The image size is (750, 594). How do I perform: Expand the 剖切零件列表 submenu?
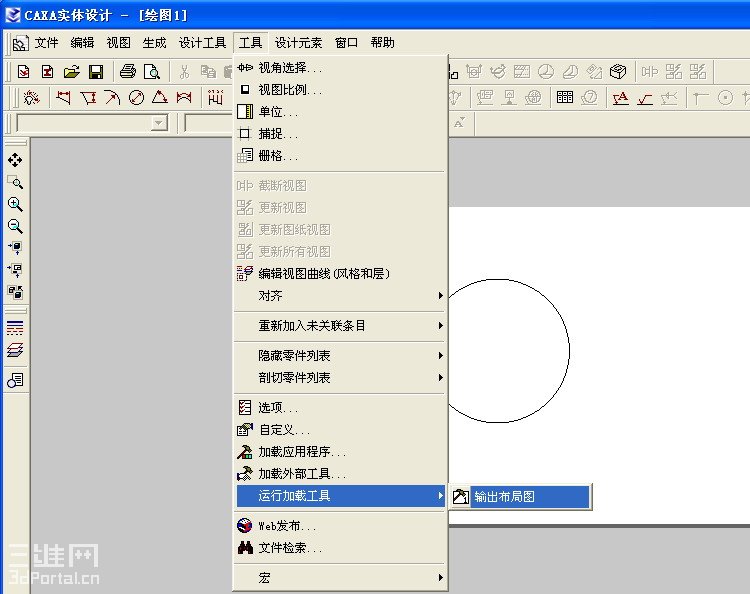click(341, 378)
